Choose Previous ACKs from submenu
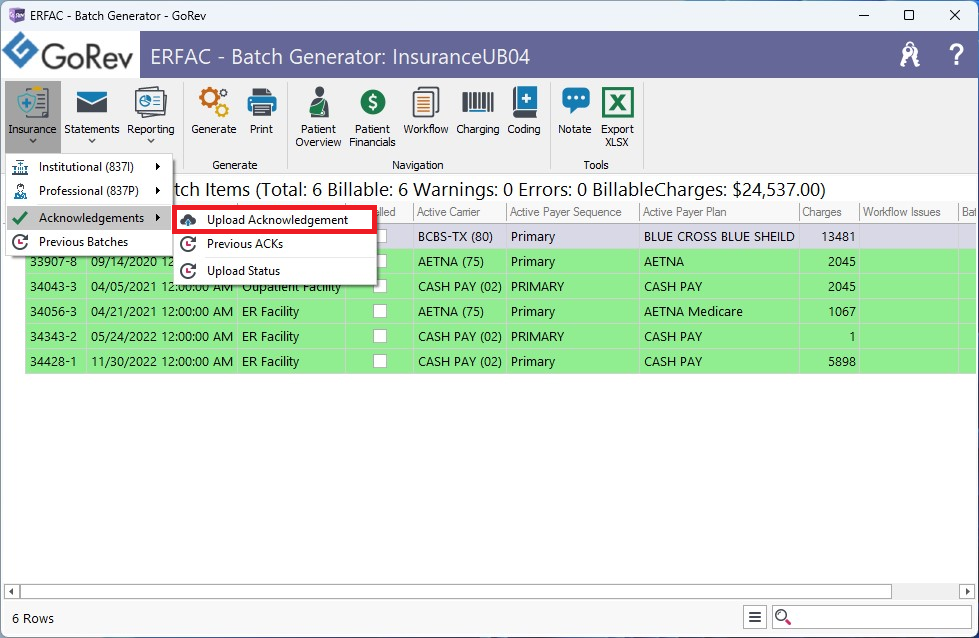 [x=275, y=244]
